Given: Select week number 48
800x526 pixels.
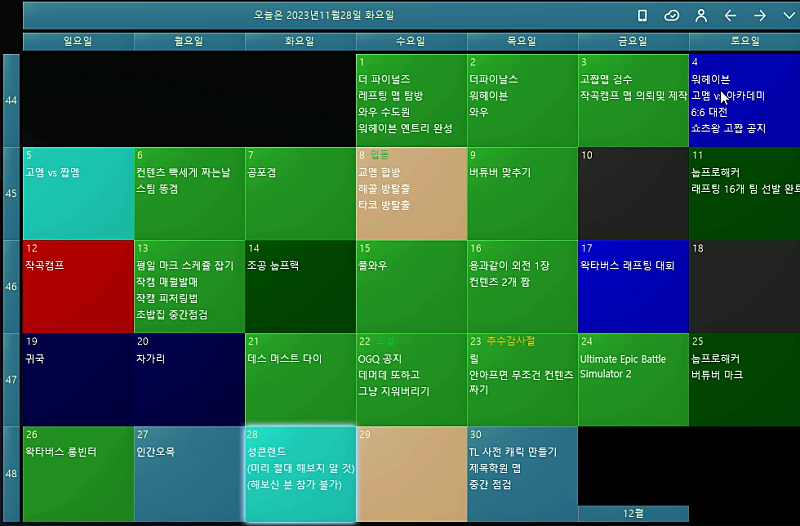Looking at the screenshot, I should 11,474.
